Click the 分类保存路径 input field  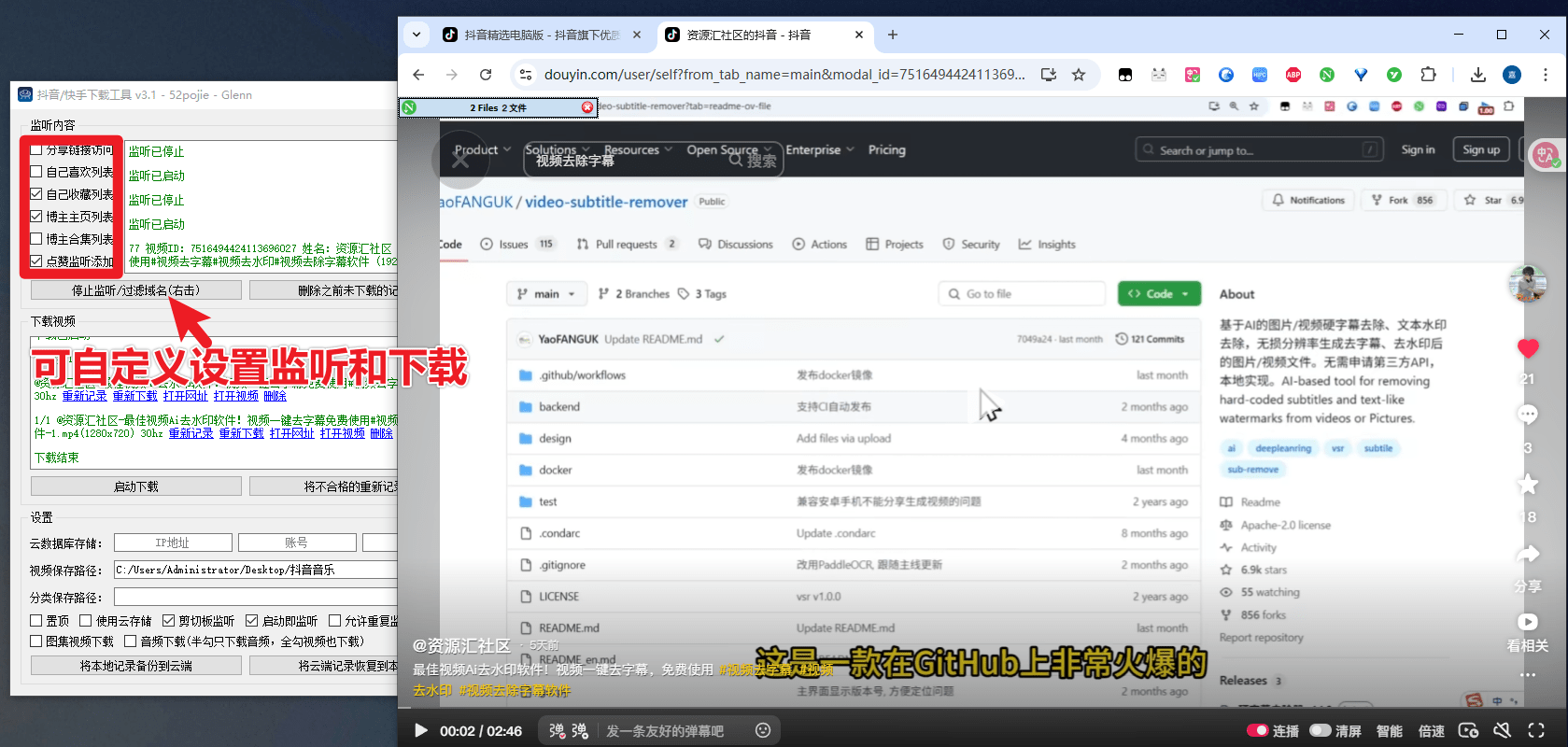point(256,597)
